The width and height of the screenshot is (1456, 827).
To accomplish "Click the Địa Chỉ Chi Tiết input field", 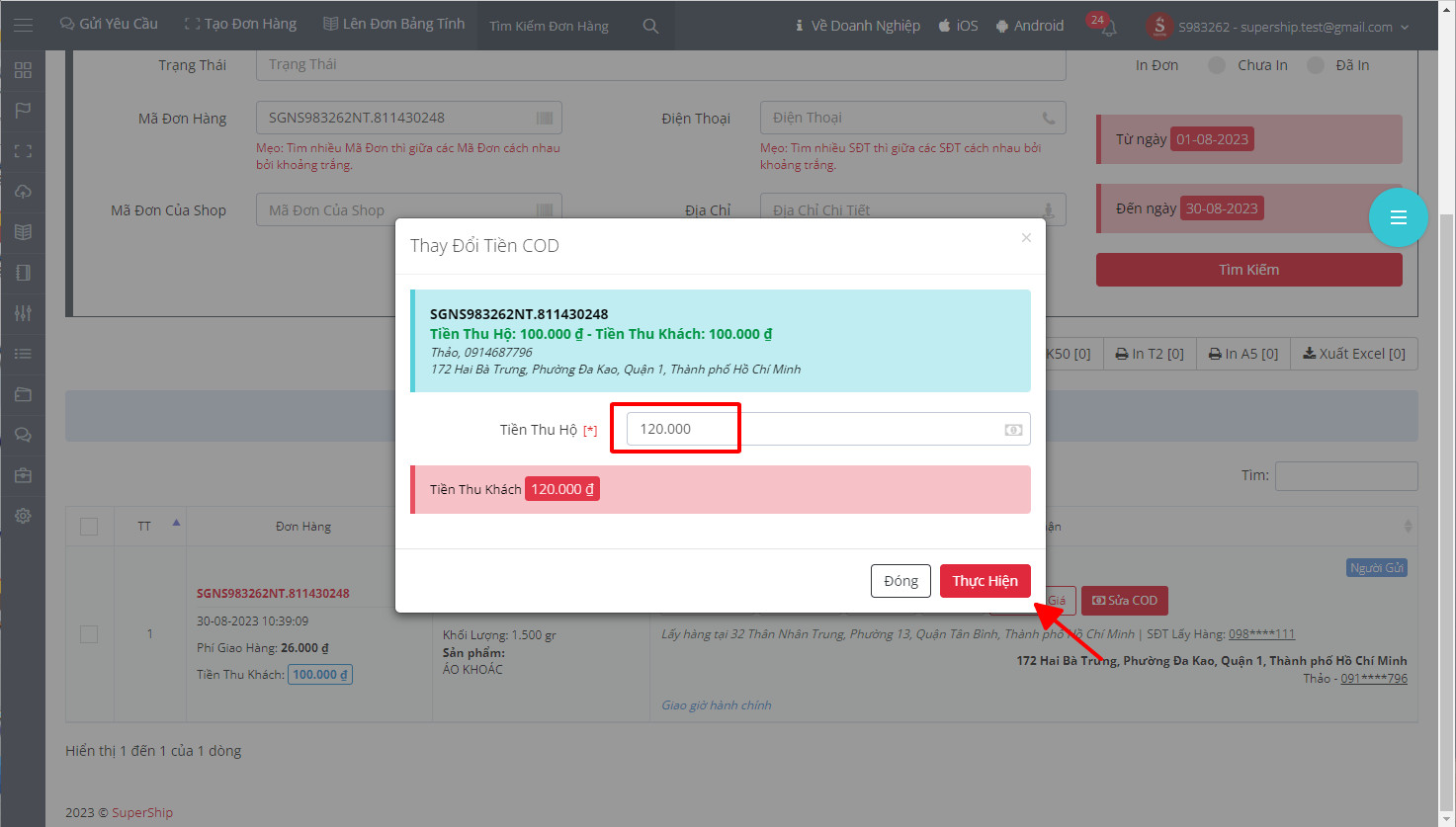I will pyautogui.click(x=913, y=209).
